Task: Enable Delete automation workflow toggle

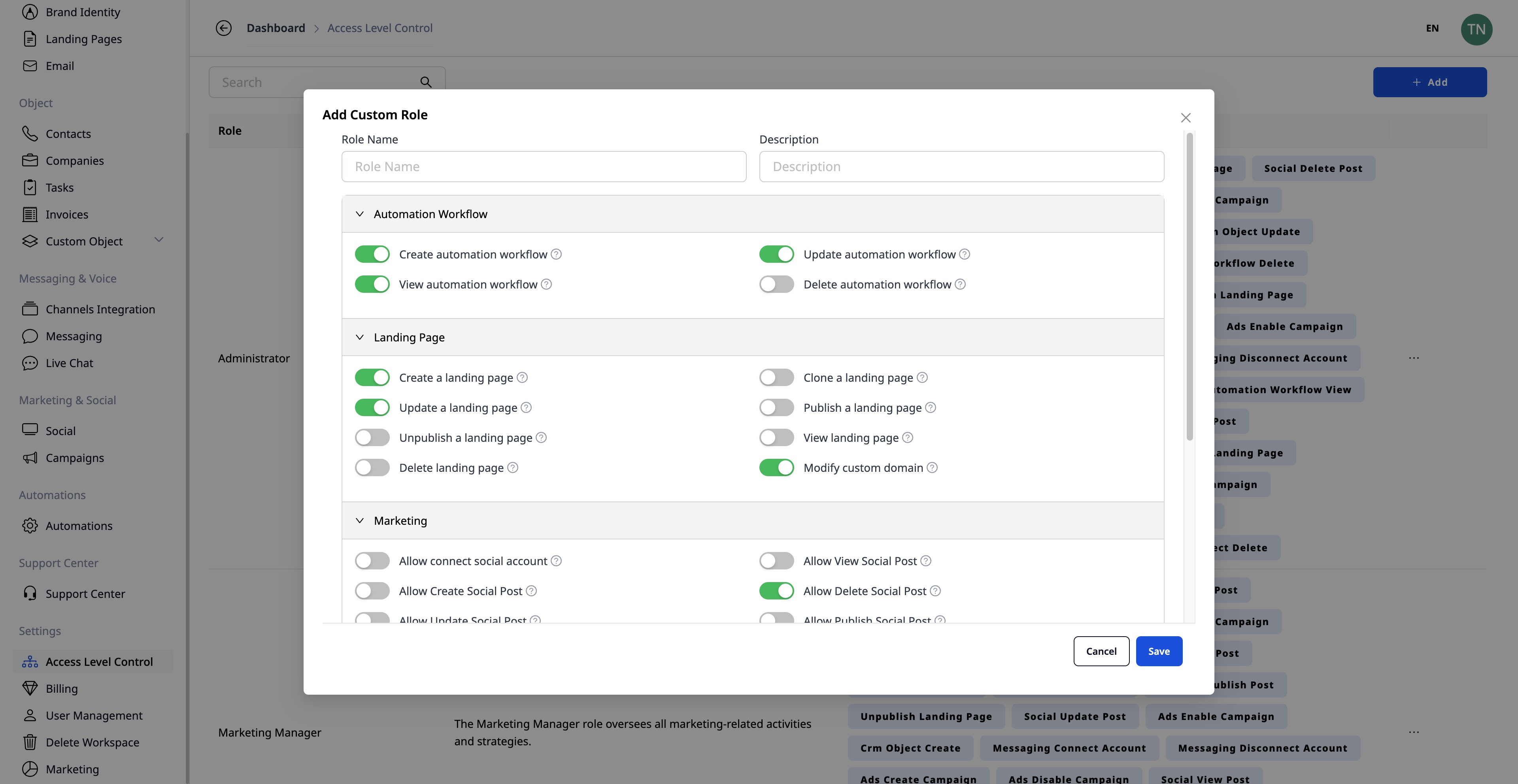Action: click(776, 285)
